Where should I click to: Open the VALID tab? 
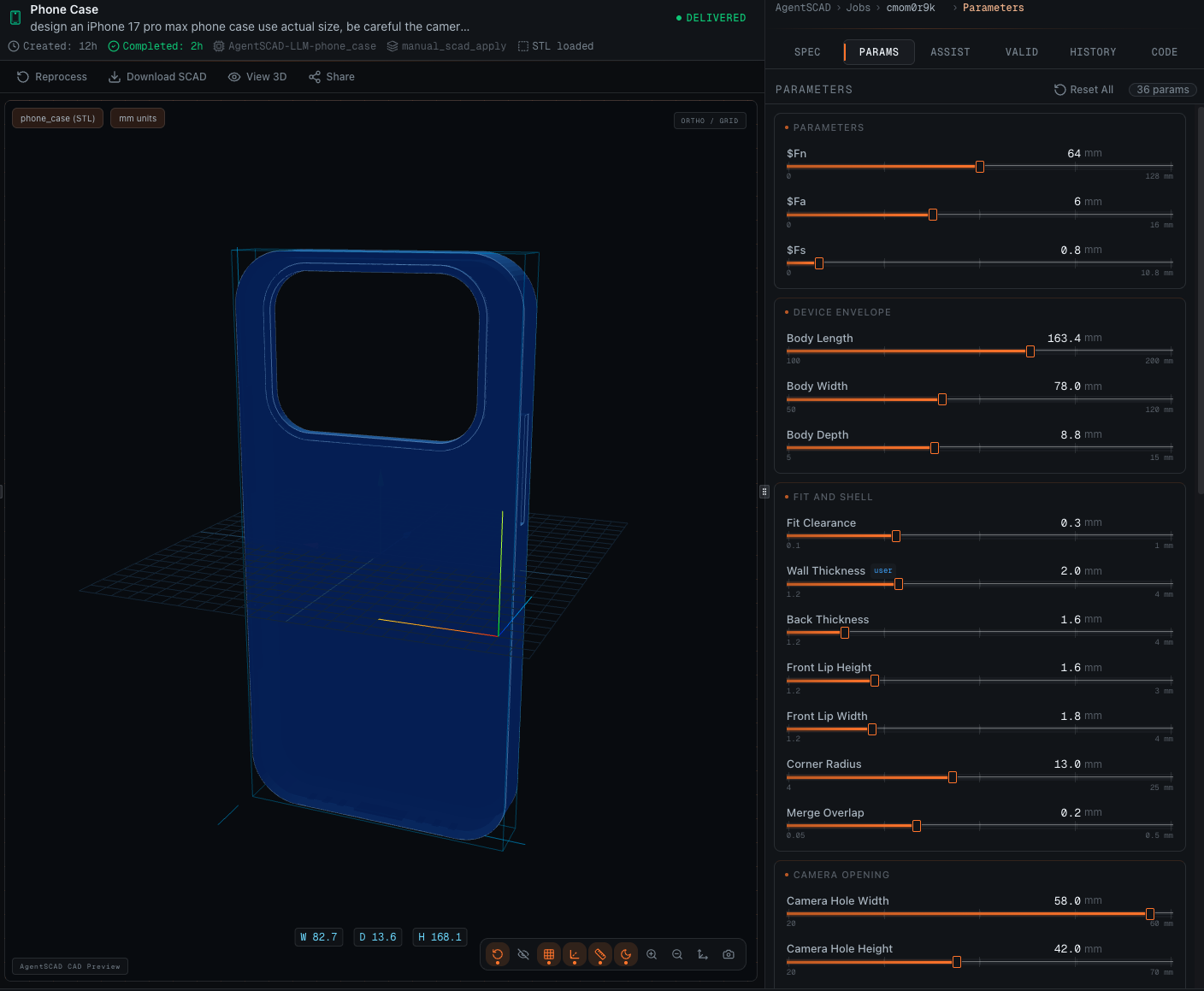click(1022, 52)
